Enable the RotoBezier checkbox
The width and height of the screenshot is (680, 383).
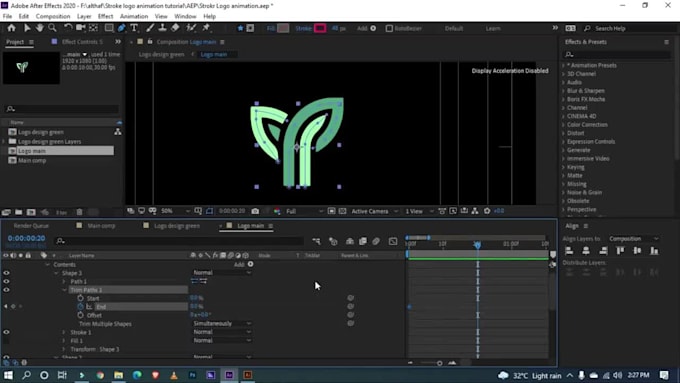point(389,28)
